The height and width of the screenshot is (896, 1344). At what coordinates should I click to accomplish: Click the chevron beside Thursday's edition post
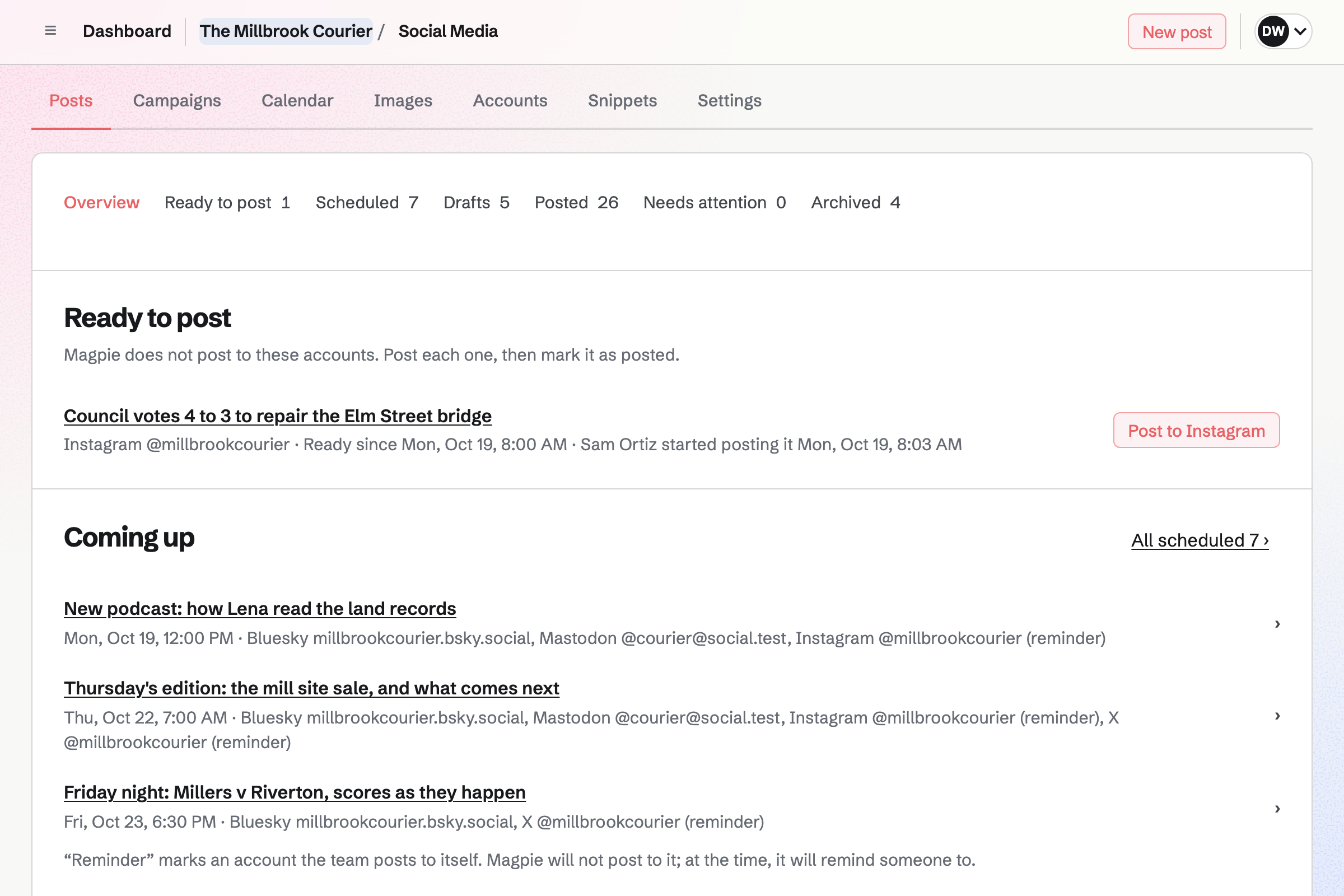[1277, 716]
